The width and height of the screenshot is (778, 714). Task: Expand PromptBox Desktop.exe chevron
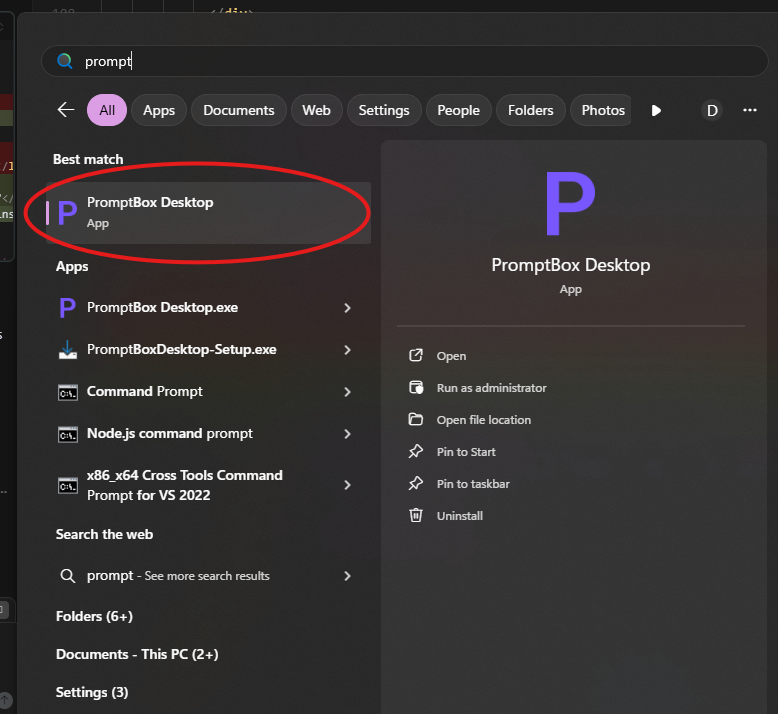[347, 308]
